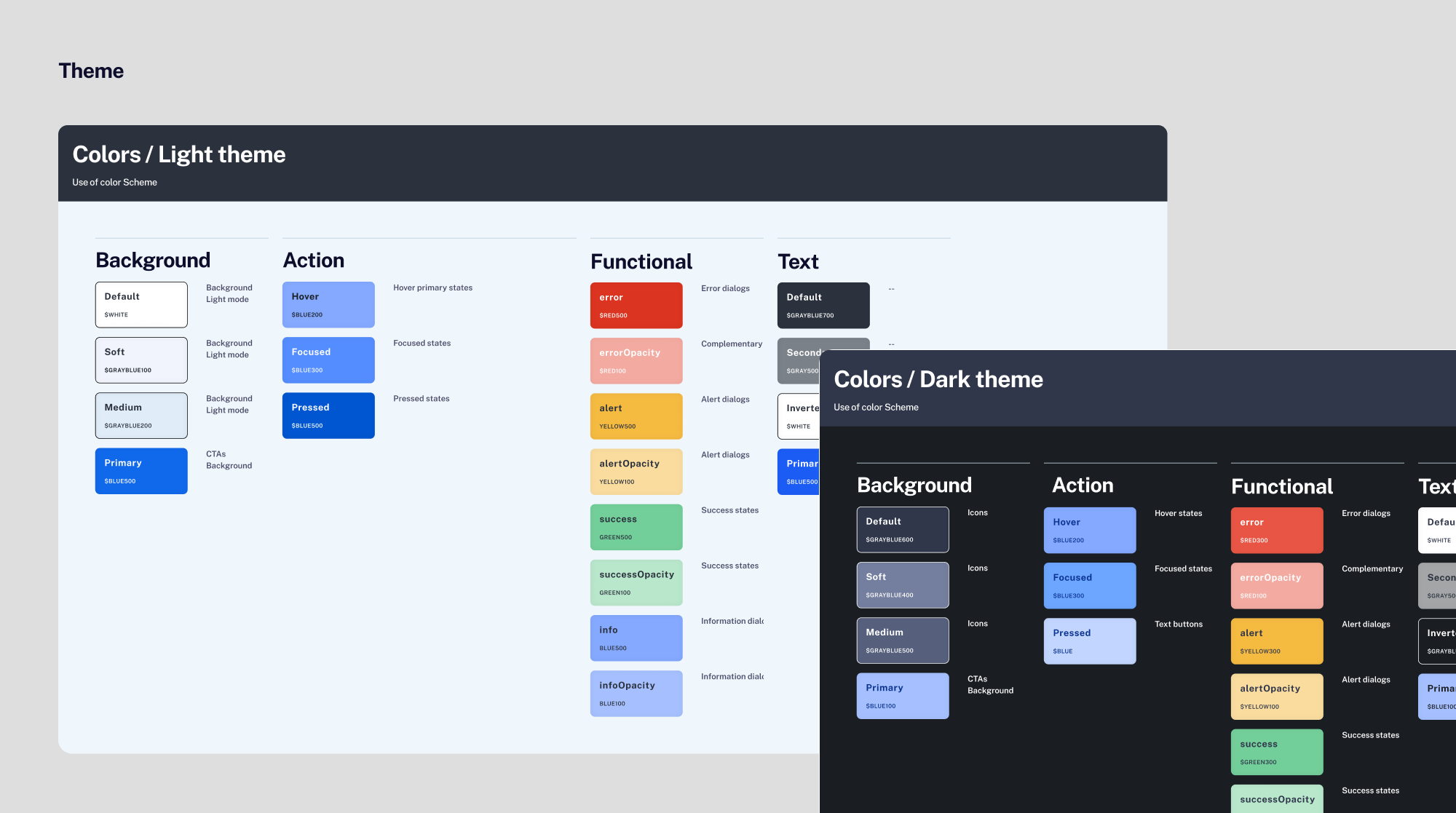
Task: Click the light theme Hover $BLUE200 swatch
Action: 328,305
